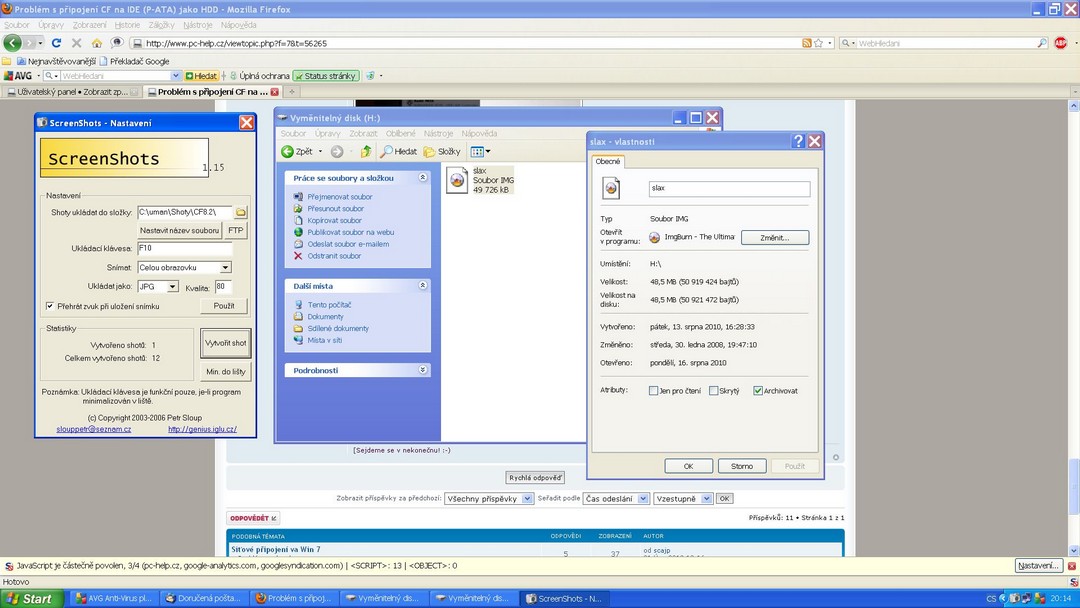Click Nastavení button in NoScript bar
This screenshot has height=608, width=1080.
(1038, 566)
